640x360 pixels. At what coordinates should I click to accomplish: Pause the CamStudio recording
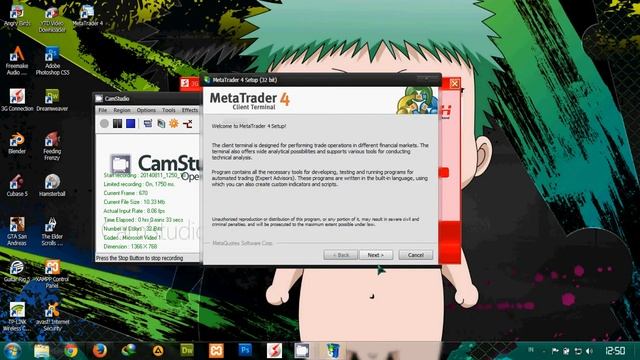(118, 123)
